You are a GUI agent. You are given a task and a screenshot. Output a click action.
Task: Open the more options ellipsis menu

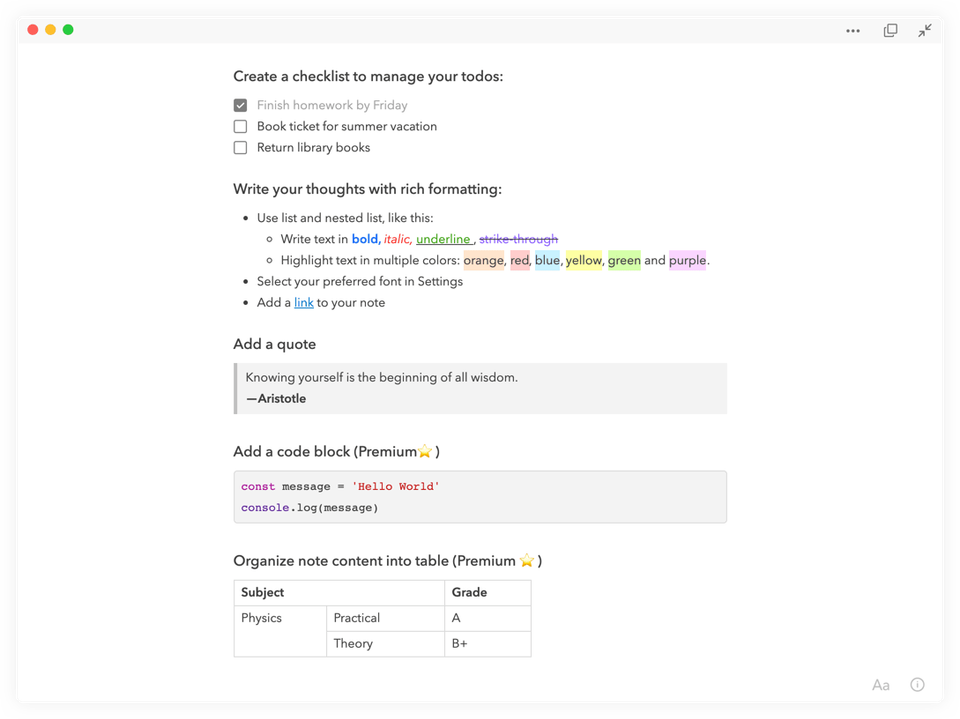852,30
